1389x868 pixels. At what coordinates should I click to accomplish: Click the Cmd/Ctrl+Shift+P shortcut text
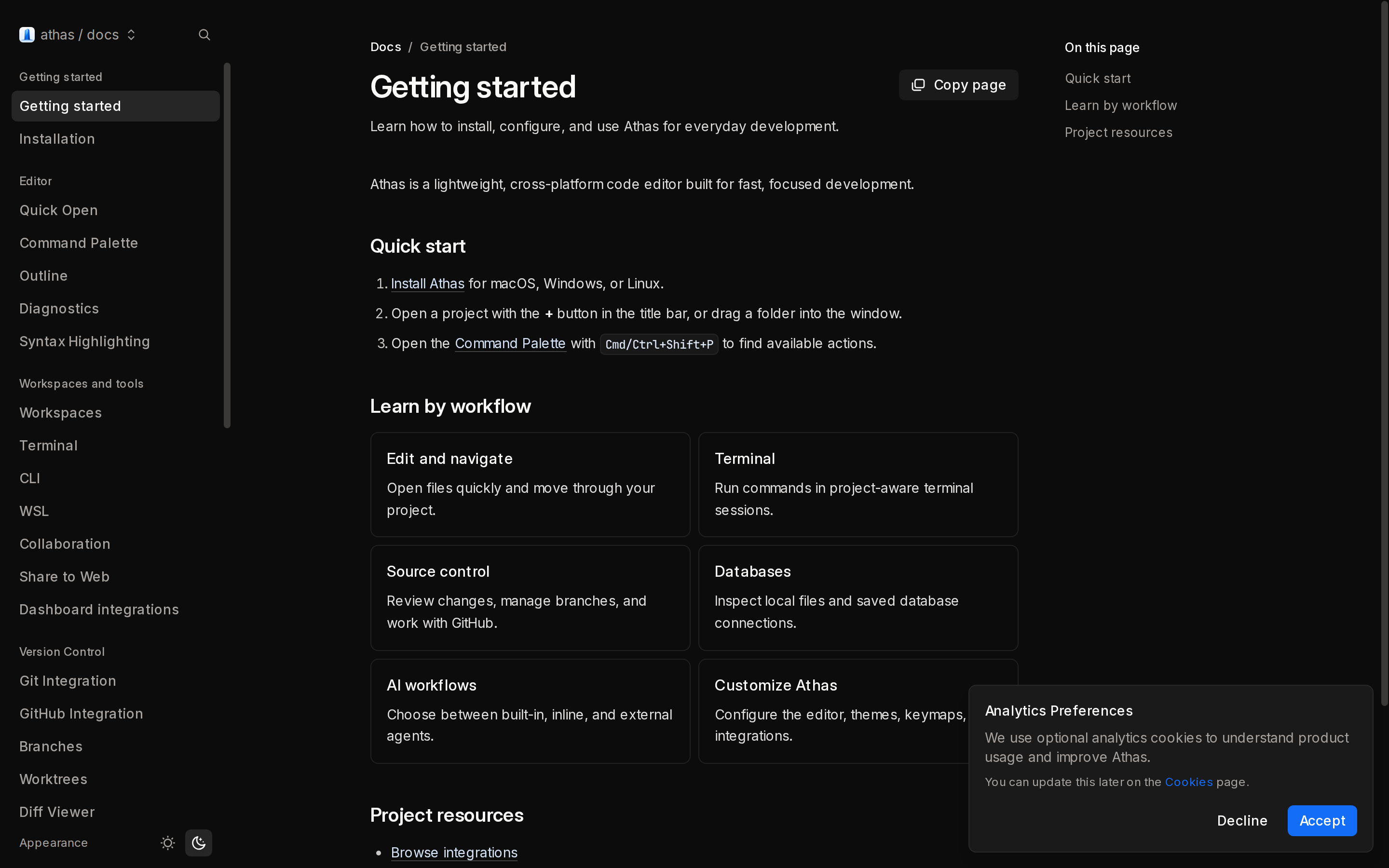click(x=659, y=344)
